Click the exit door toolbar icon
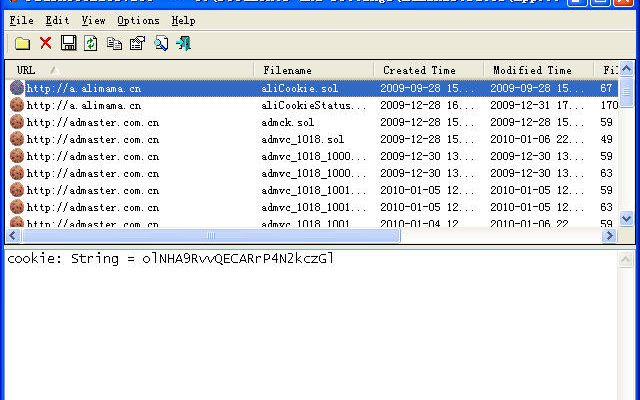 (184, 43)
